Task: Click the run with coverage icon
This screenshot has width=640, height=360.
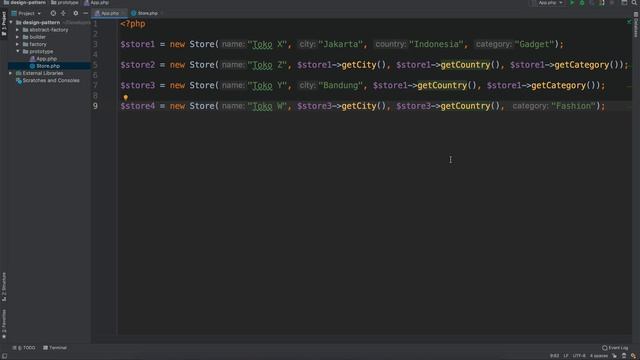Action: click(592, 3)
